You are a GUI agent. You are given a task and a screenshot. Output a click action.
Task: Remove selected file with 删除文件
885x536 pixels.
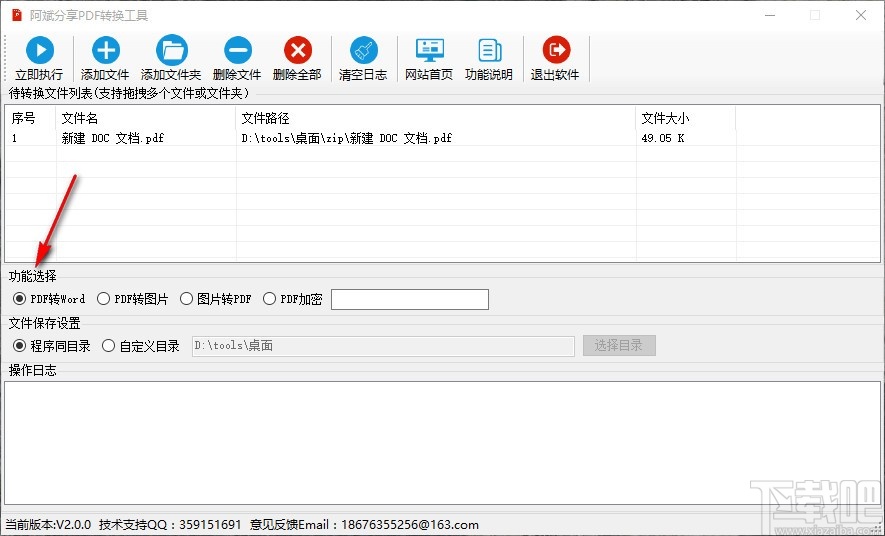[x=237, y=59]
